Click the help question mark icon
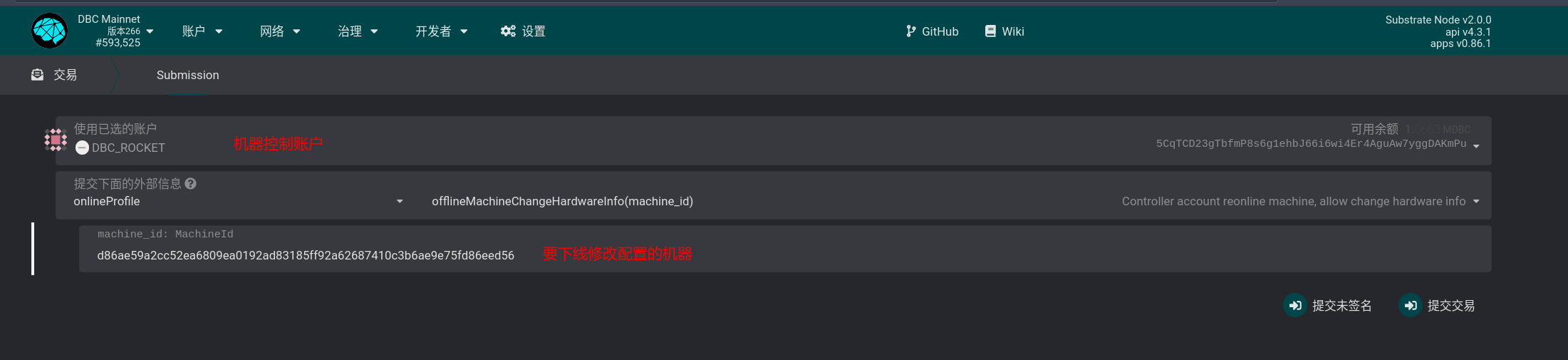Viewport: 1568px width, 360px height. tap(190, 184)
